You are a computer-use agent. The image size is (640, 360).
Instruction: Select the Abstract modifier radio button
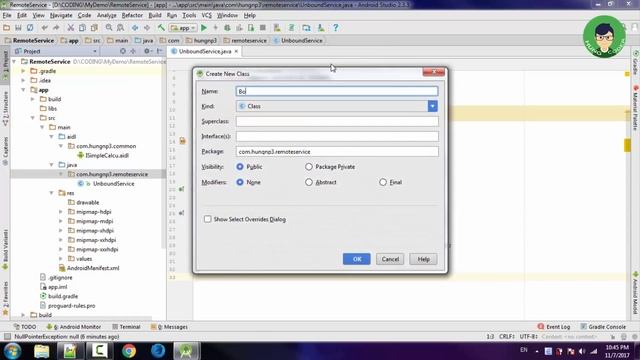tap(309, 182)
